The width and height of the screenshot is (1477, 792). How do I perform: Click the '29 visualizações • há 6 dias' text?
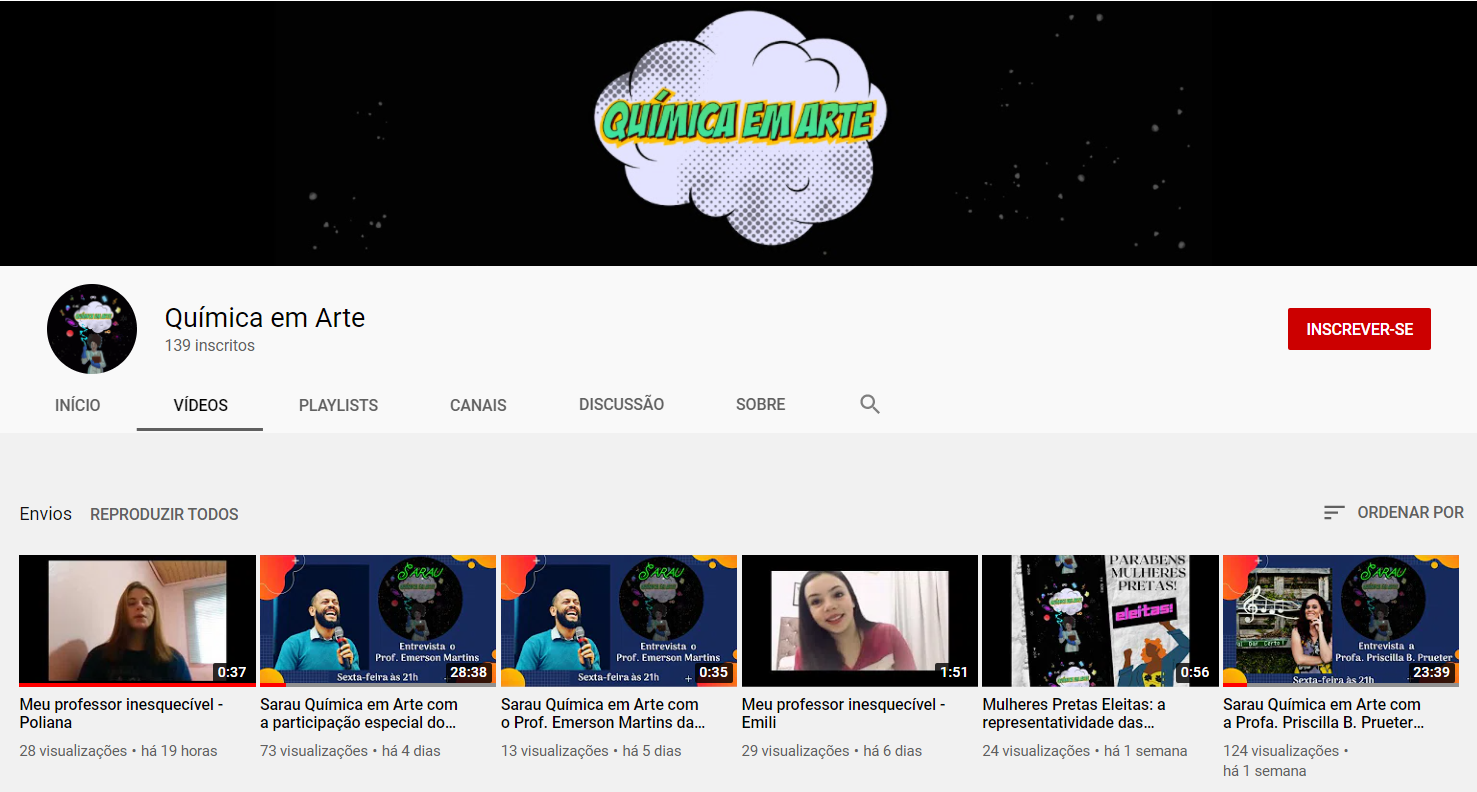(832, 751)
